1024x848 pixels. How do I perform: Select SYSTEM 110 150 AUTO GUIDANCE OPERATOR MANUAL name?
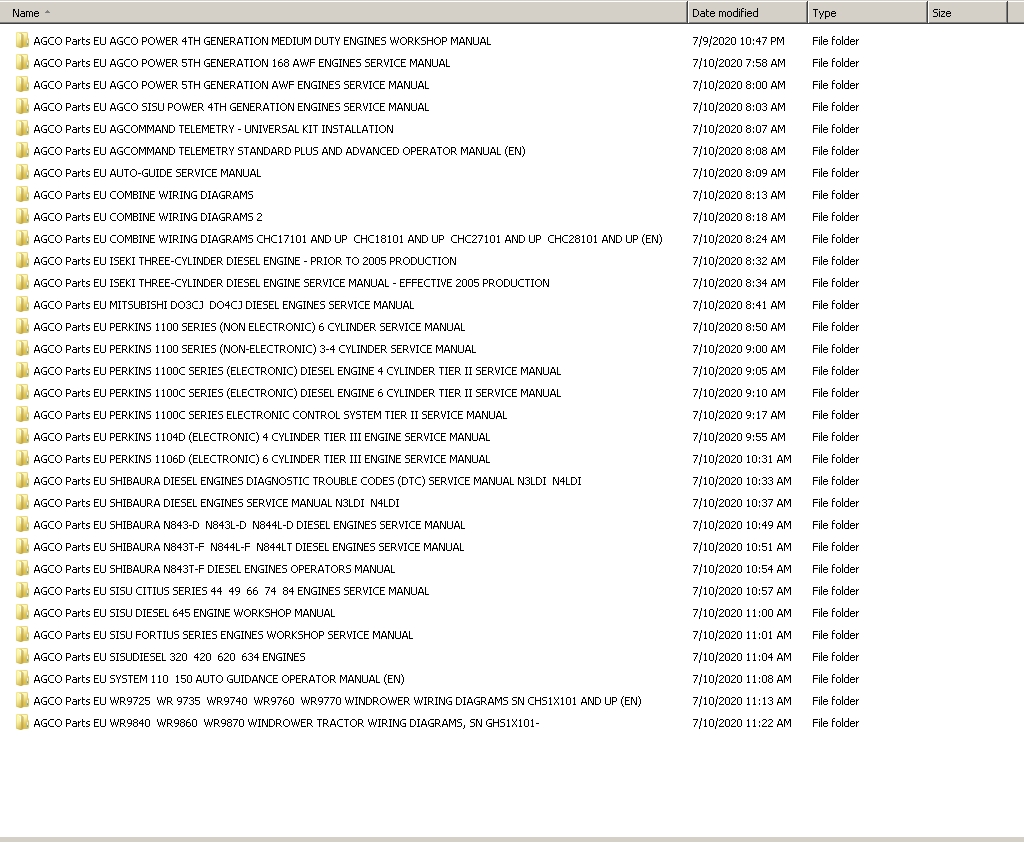[219, 679]
